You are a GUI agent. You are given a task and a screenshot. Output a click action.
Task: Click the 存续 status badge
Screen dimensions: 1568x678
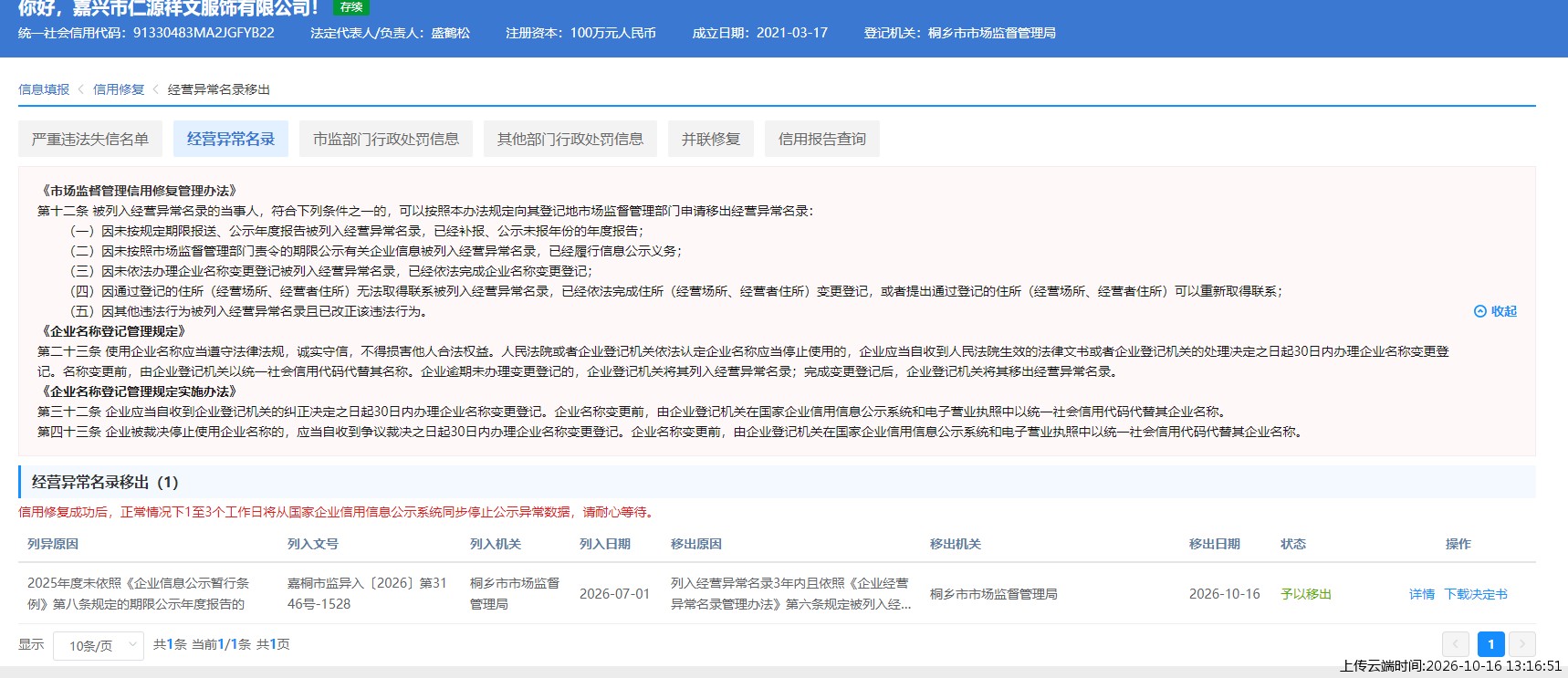tap(351, 7)
